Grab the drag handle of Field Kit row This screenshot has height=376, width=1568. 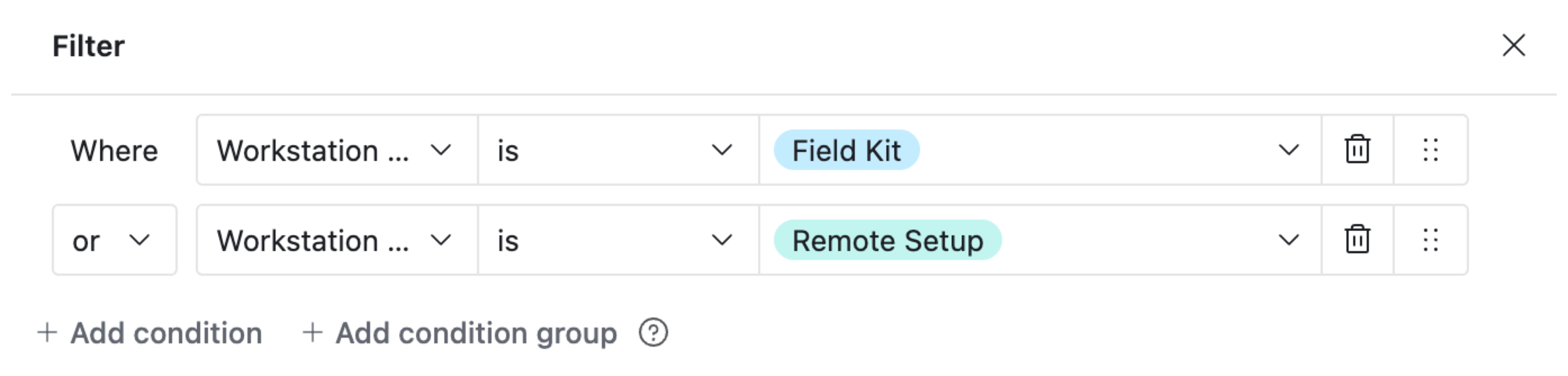pos(1430,150)
